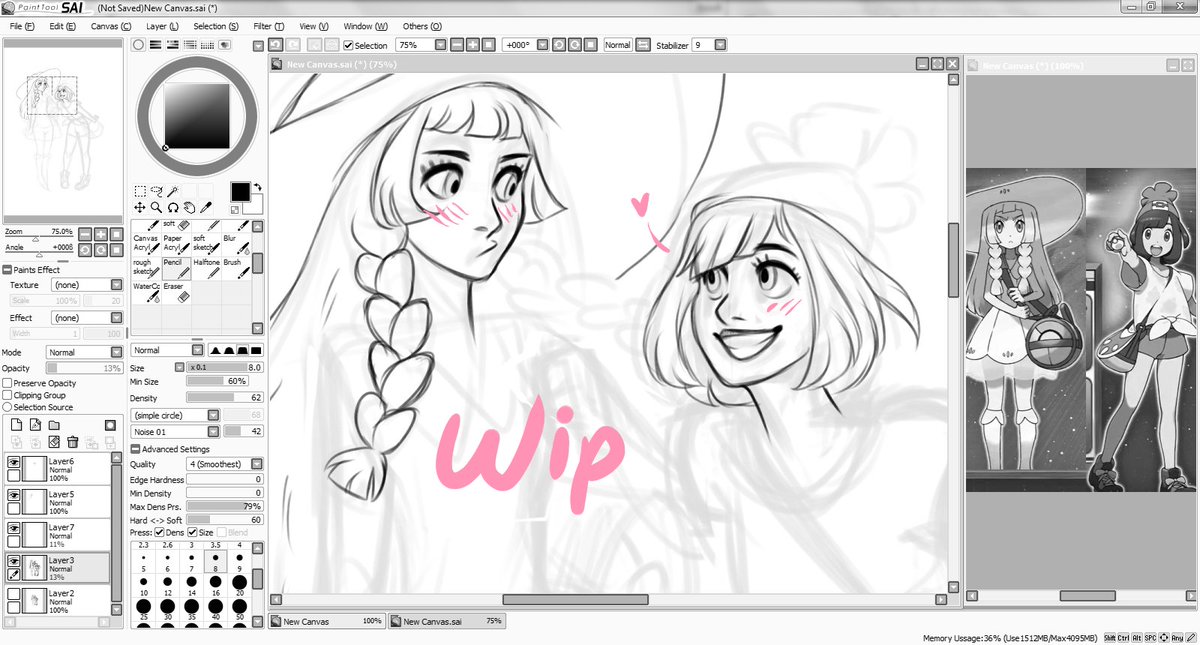
Task: Create a new linework layer
Action: point(33,425)
